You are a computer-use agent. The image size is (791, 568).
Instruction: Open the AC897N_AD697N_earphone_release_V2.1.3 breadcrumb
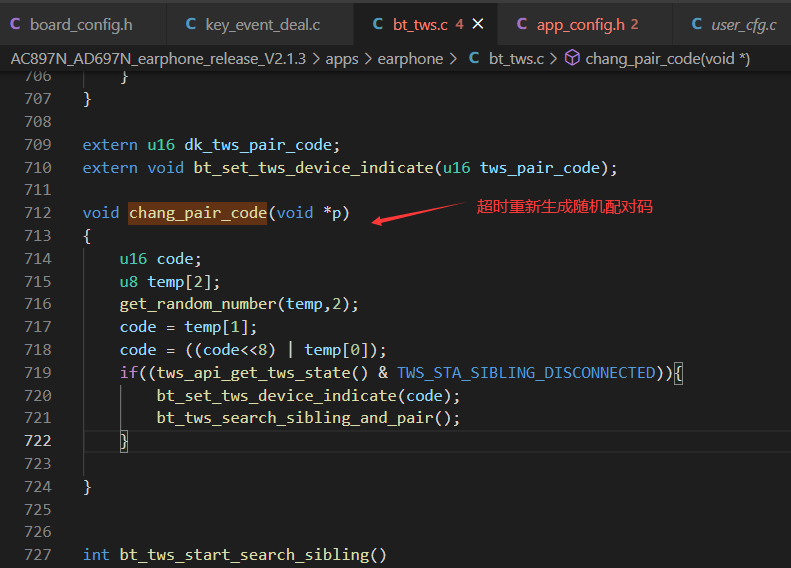click(x=158, y=59)
